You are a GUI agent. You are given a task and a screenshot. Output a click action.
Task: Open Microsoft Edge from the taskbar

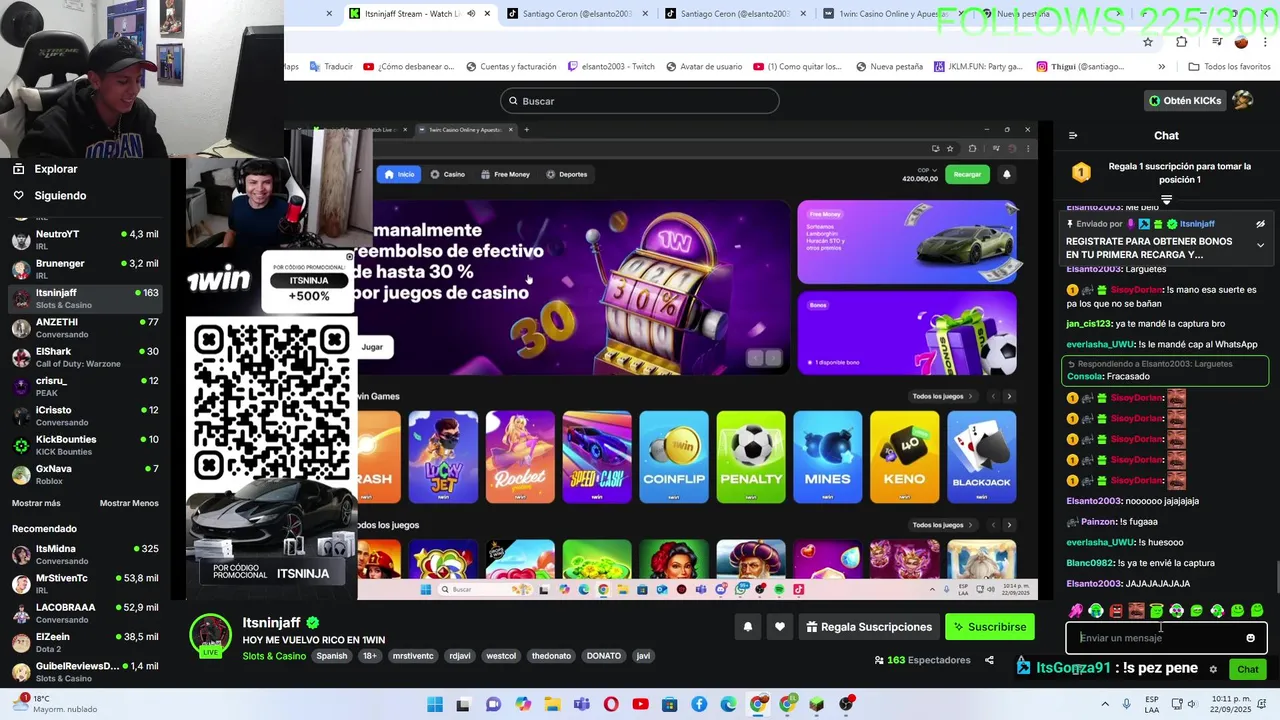pyautogui.click(x=728, y=704)
